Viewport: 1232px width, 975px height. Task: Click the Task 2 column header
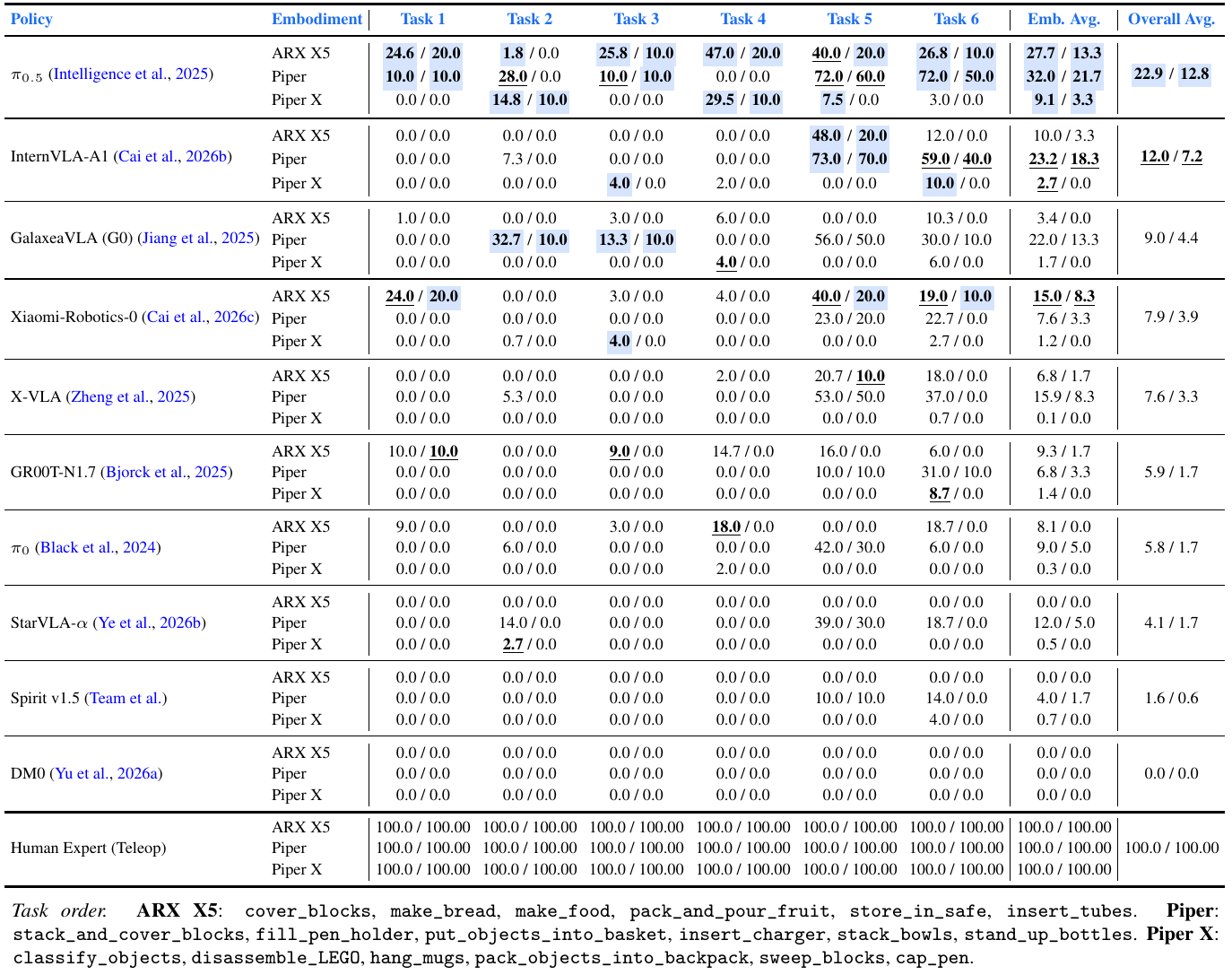click(x=530, y=19)
